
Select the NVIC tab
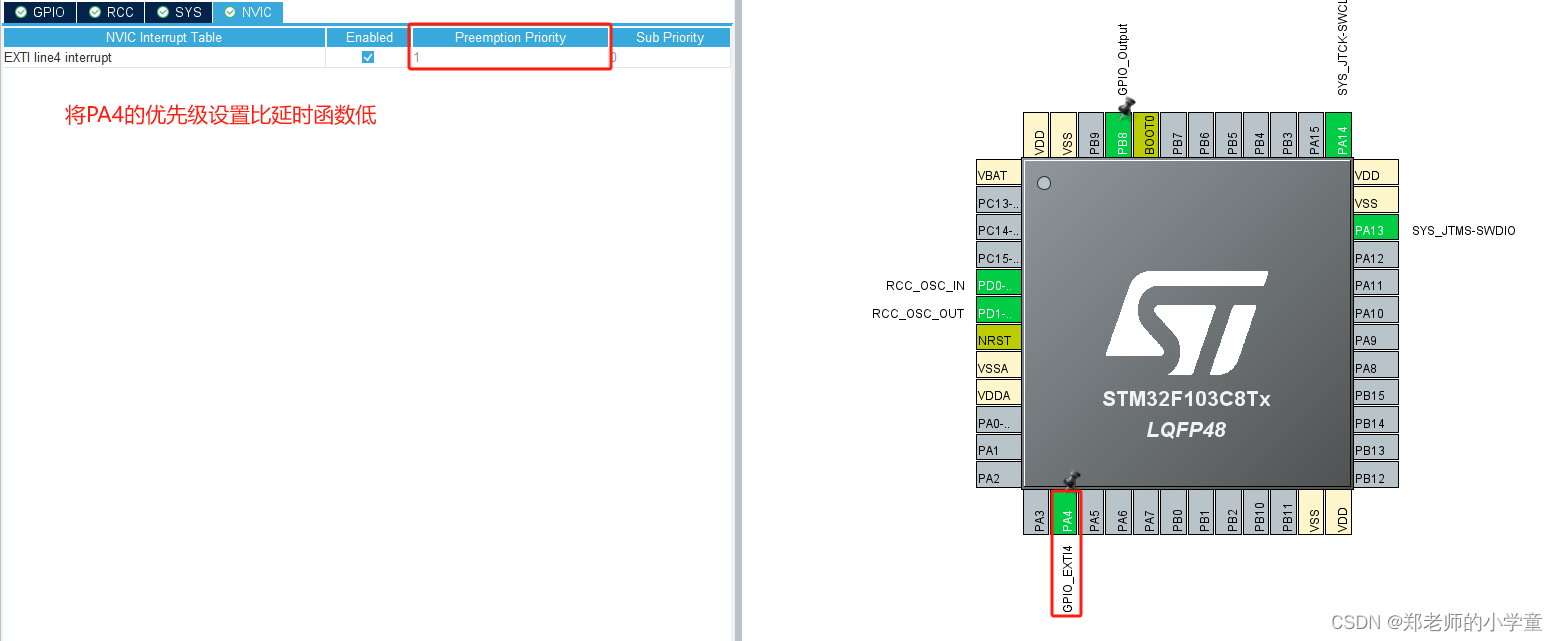(x=248, y=12)
